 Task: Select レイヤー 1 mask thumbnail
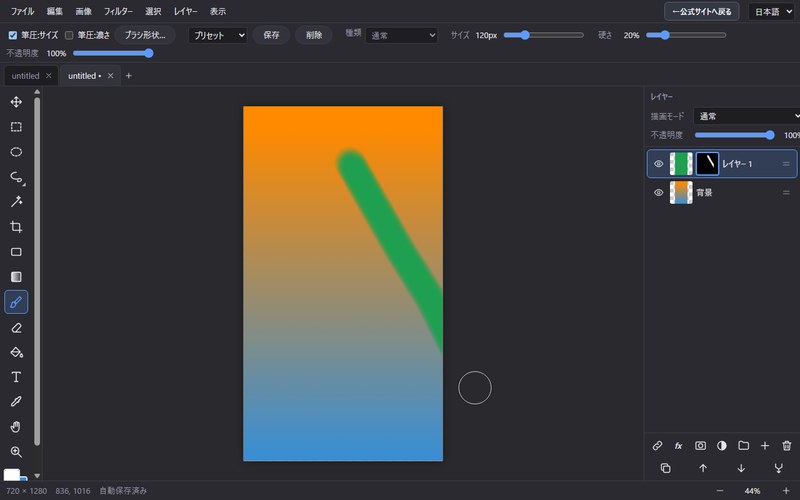pos(707,164)
